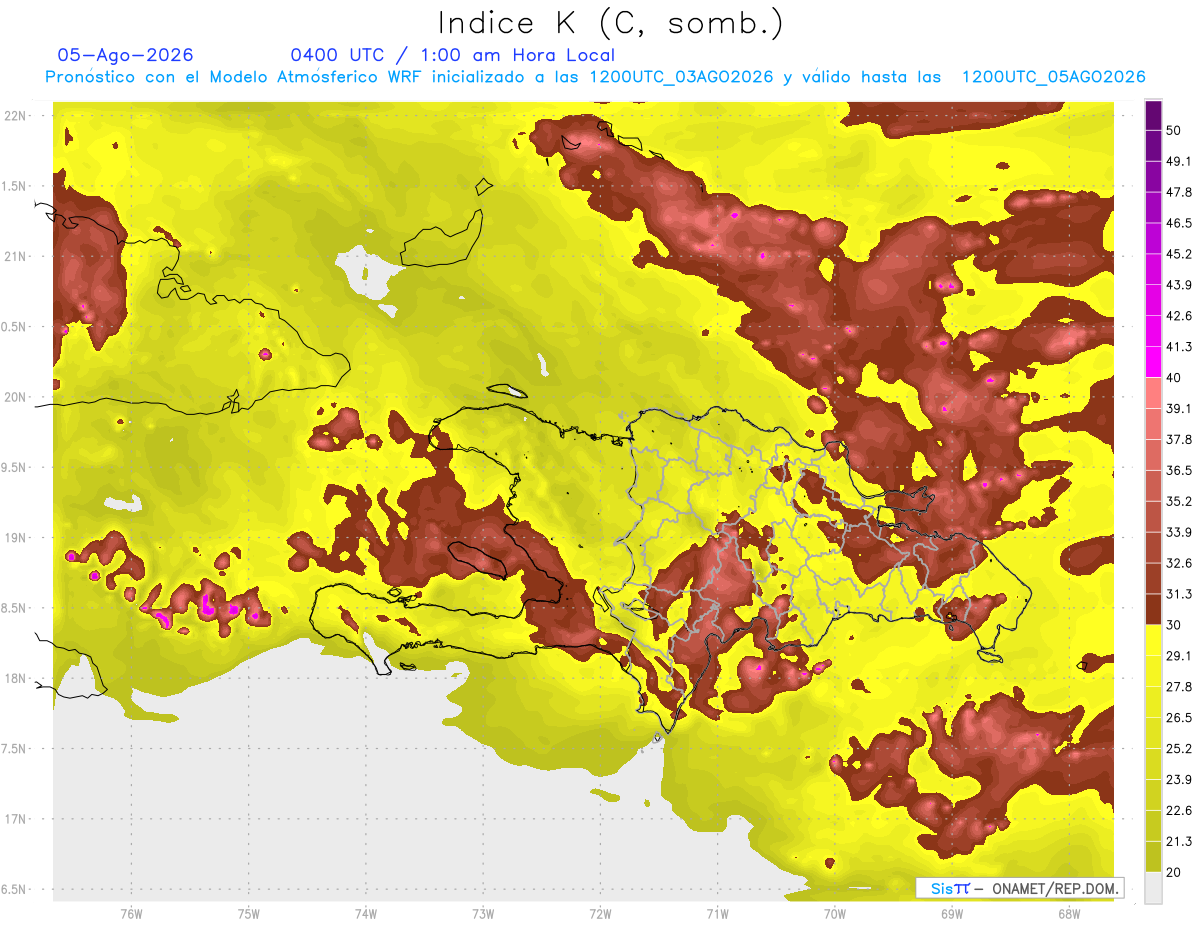Click the color bar value '43.9'
The width and height of the screenshot is (1200, 927).
pyautogui.click(x=1179, y=285)
